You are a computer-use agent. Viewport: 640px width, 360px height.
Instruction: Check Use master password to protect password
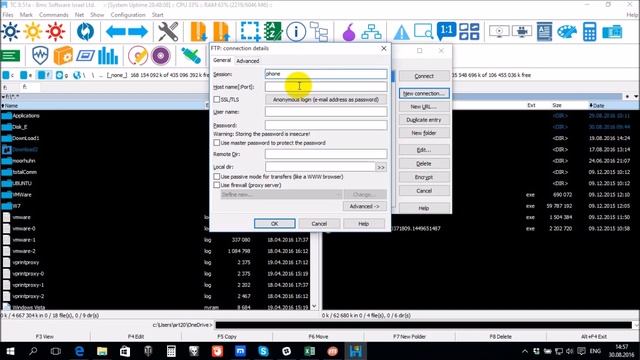(217, 143)
